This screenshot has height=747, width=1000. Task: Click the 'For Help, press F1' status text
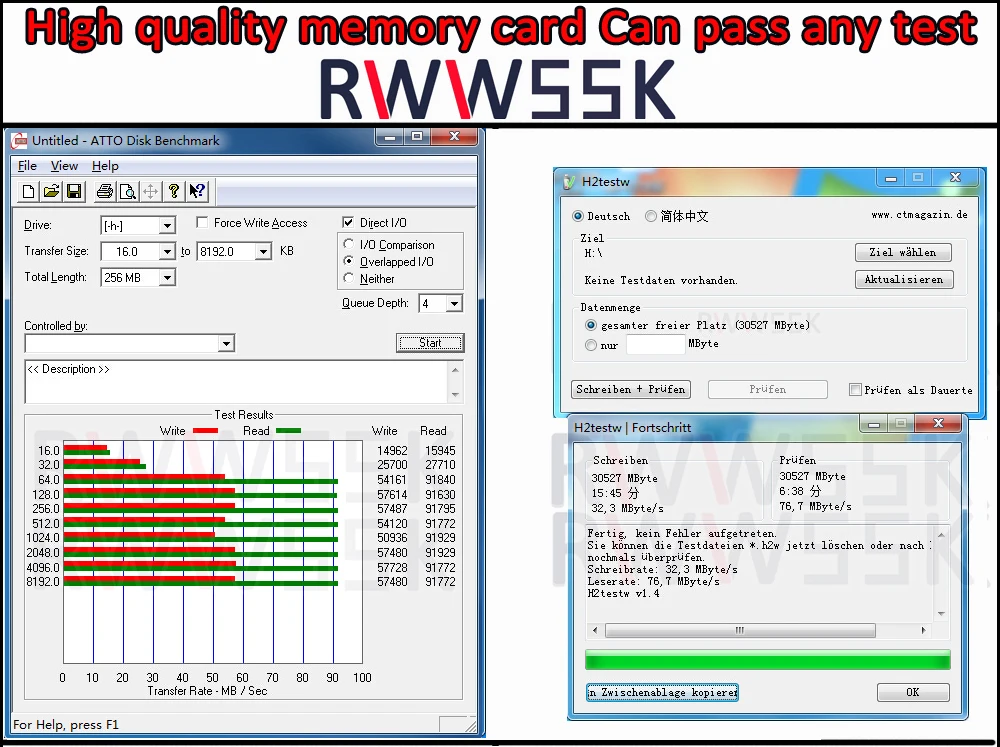(x=66, y=725)
